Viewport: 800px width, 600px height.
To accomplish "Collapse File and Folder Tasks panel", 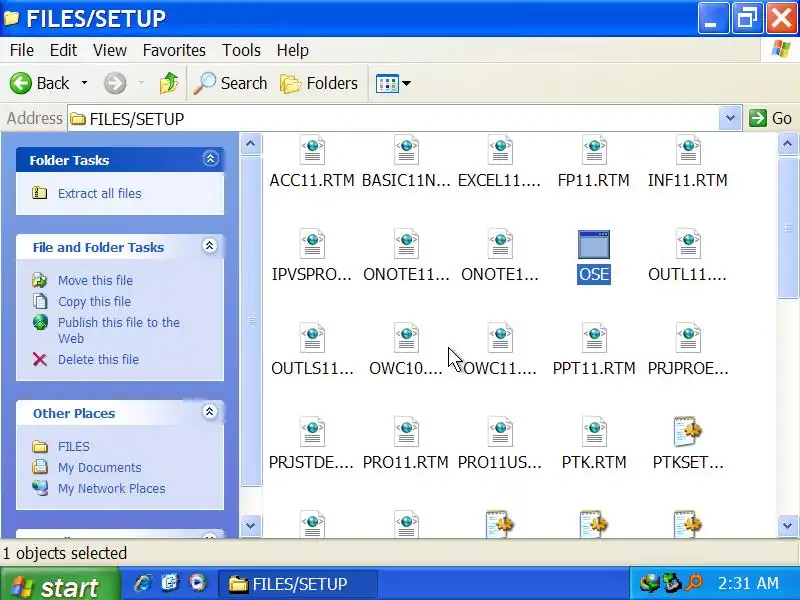I will pos(210,246).
